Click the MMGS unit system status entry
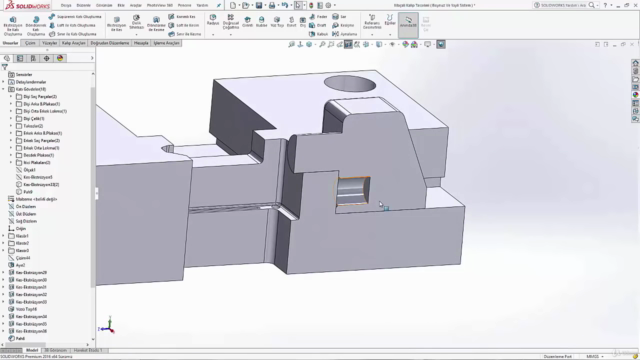 pyautogui.click(x=592, y=356)
